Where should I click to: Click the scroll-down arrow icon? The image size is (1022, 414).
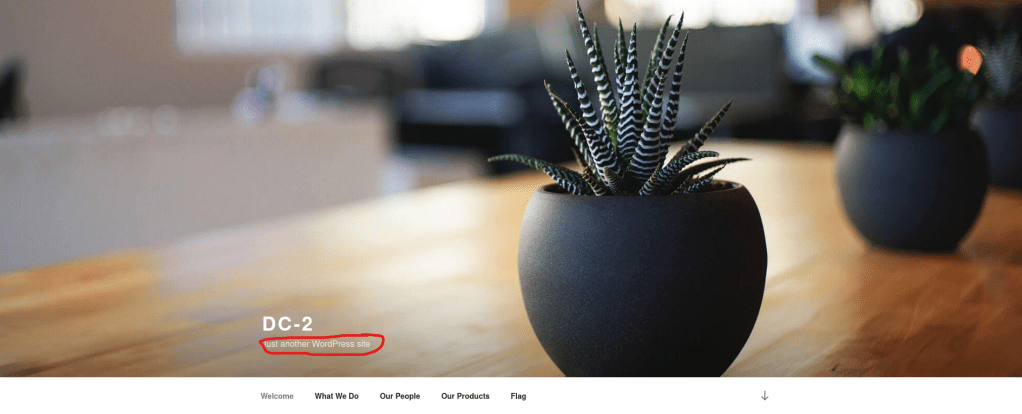click(765, 396)
